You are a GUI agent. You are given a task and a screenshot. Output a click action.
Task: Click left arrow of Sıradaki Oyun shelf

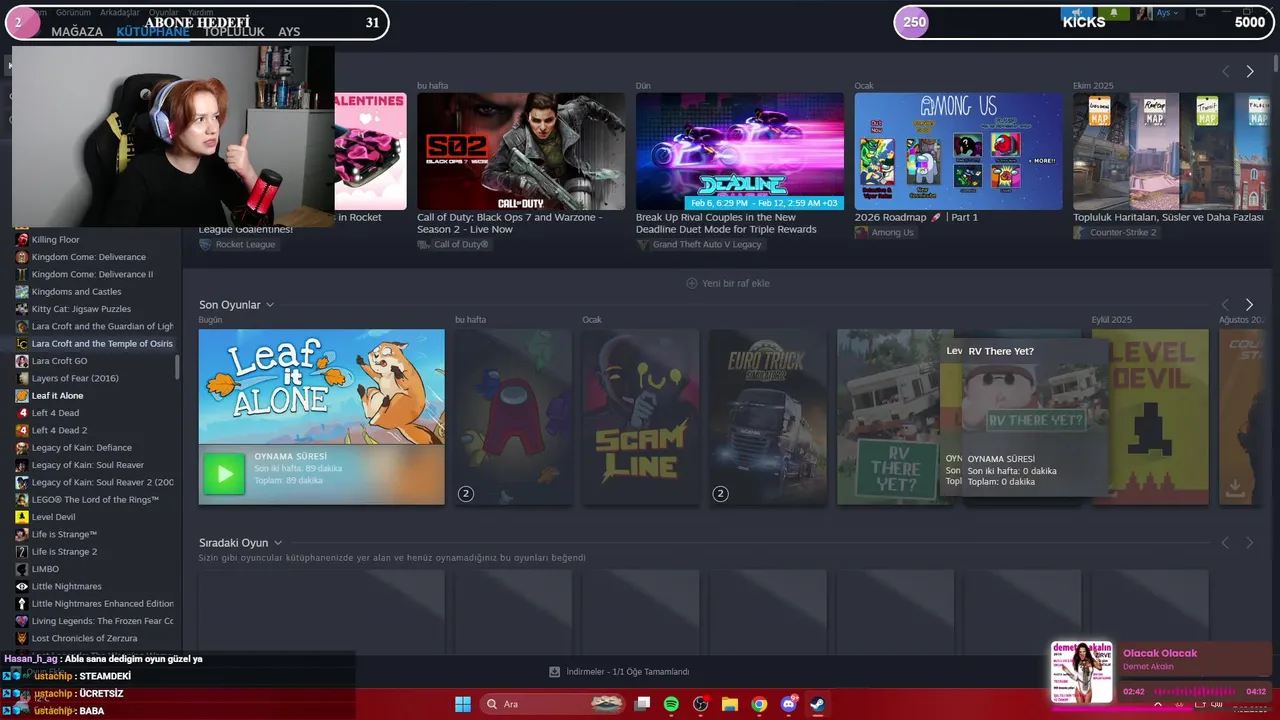1225,543
